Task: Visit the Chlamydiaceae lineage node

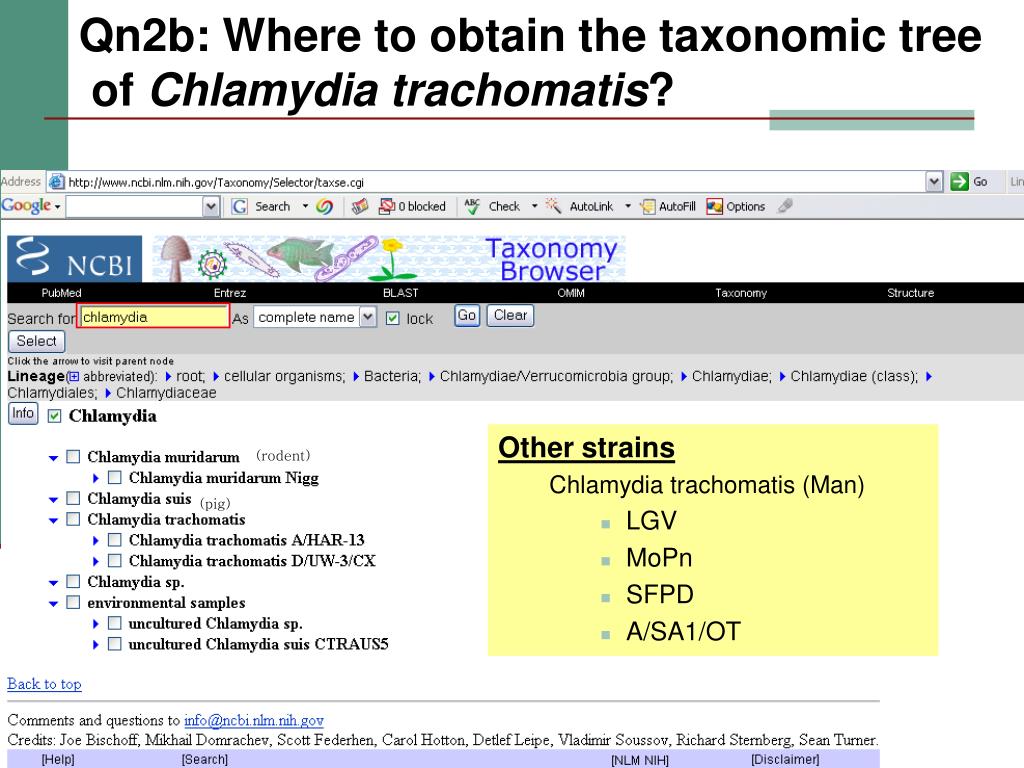Action: (166, 393)
